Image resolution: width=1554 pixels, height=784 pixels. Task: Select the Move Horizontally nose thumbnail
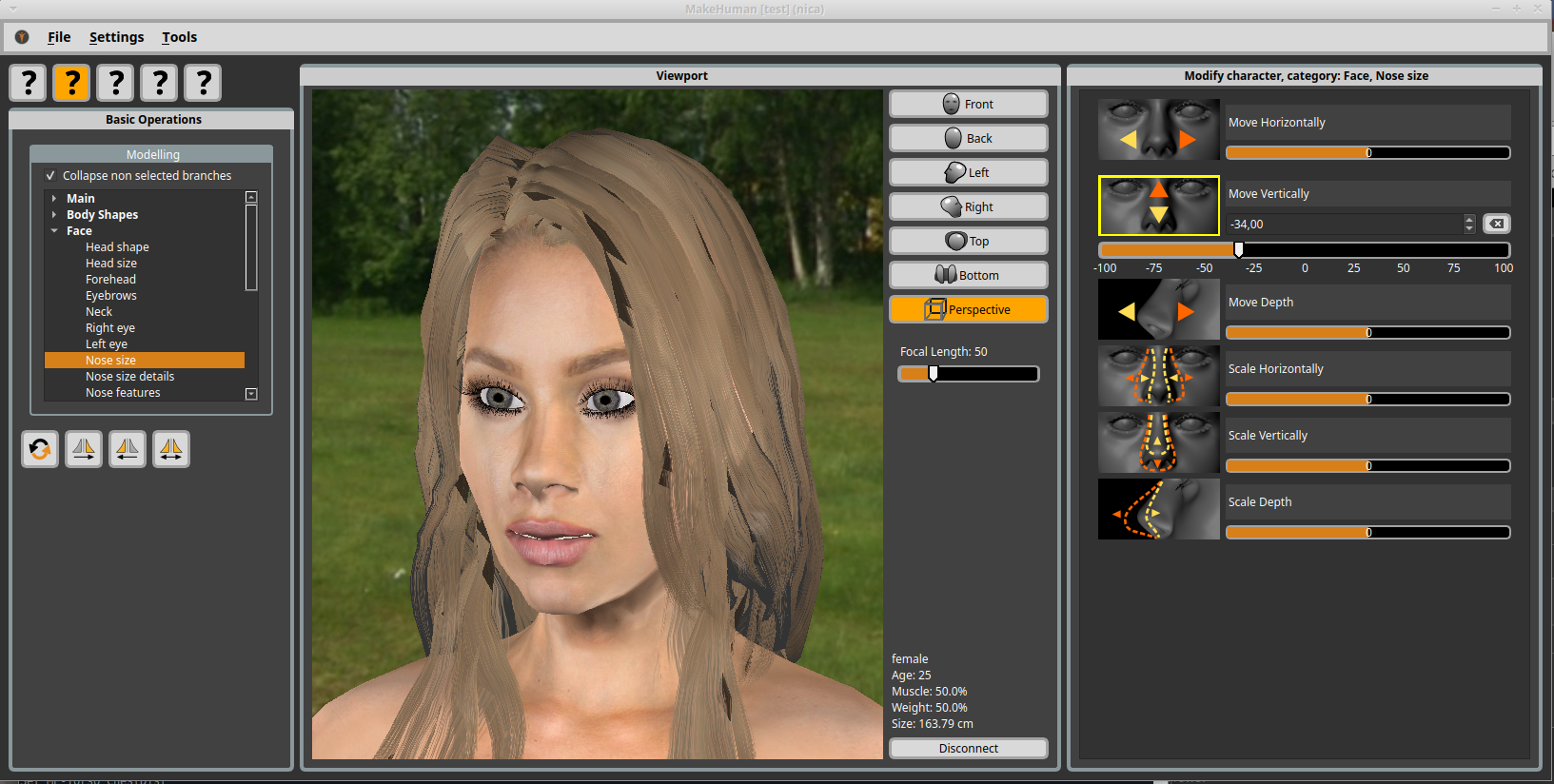point(1158,129)
